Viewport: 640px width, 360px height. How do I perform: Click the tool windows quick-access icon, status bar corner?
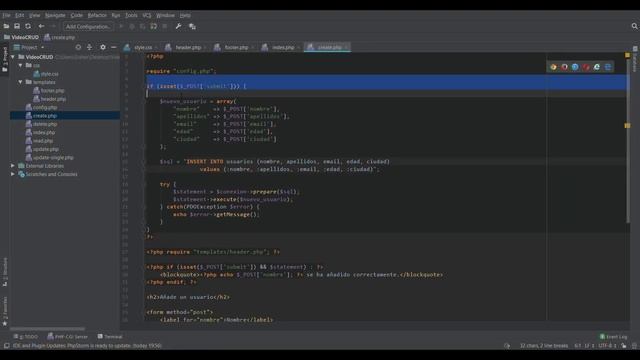(7, 346)
